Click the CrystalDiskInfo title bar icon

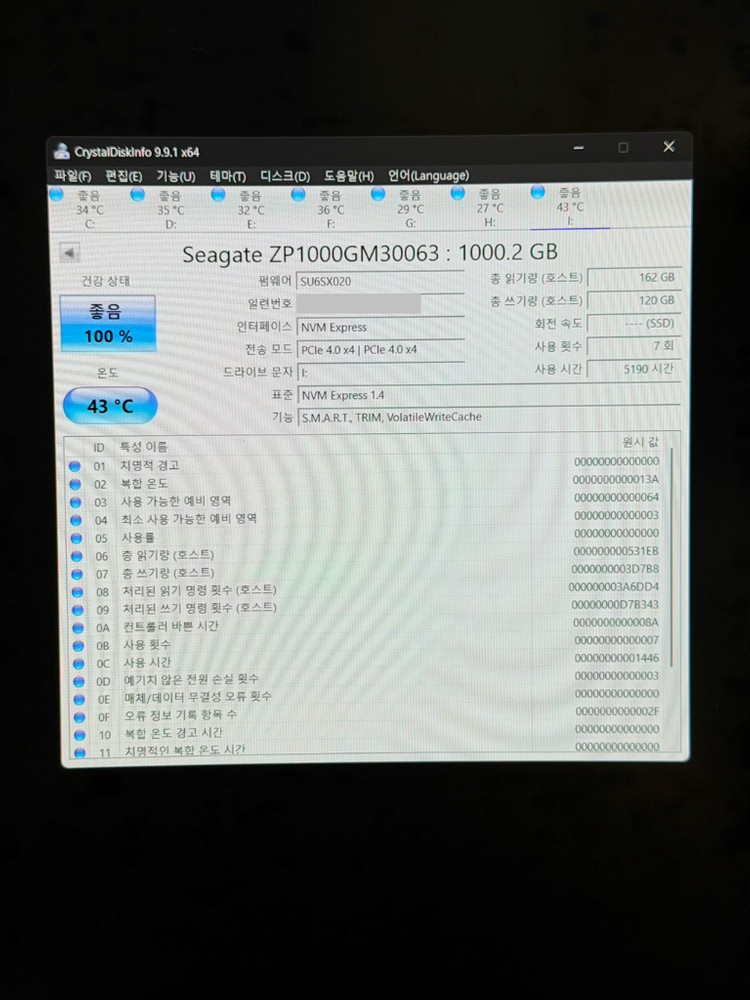[62, 151]
